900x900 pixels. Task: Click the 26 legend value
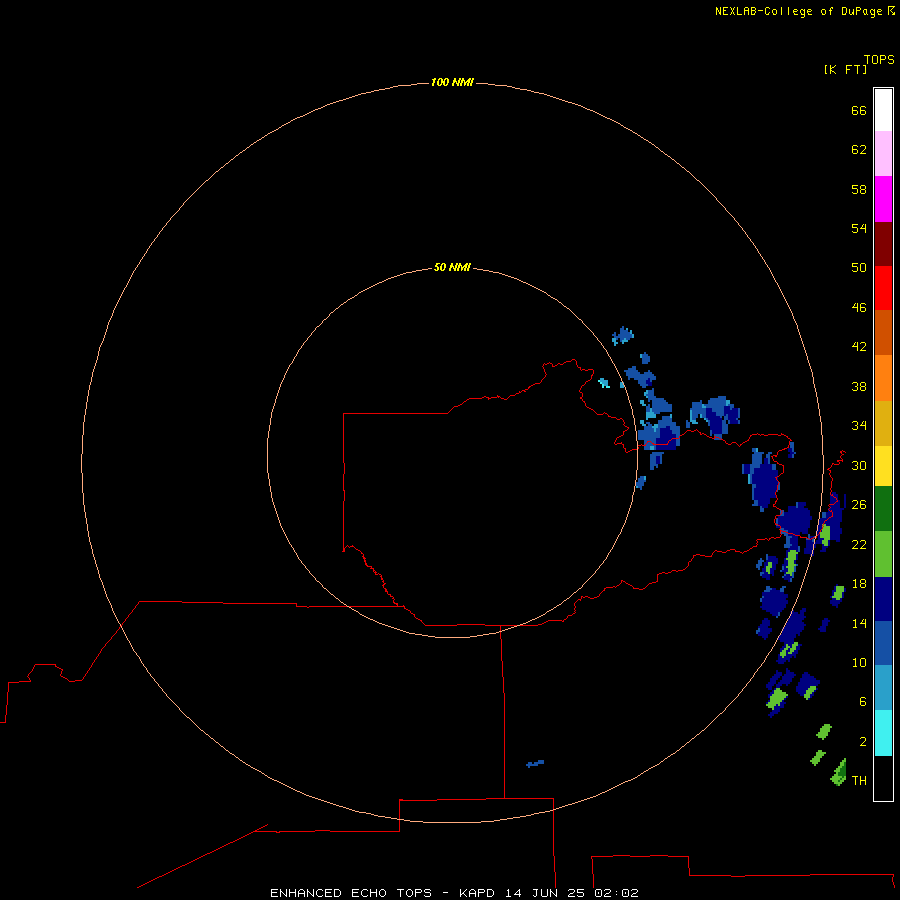(859, 505)
